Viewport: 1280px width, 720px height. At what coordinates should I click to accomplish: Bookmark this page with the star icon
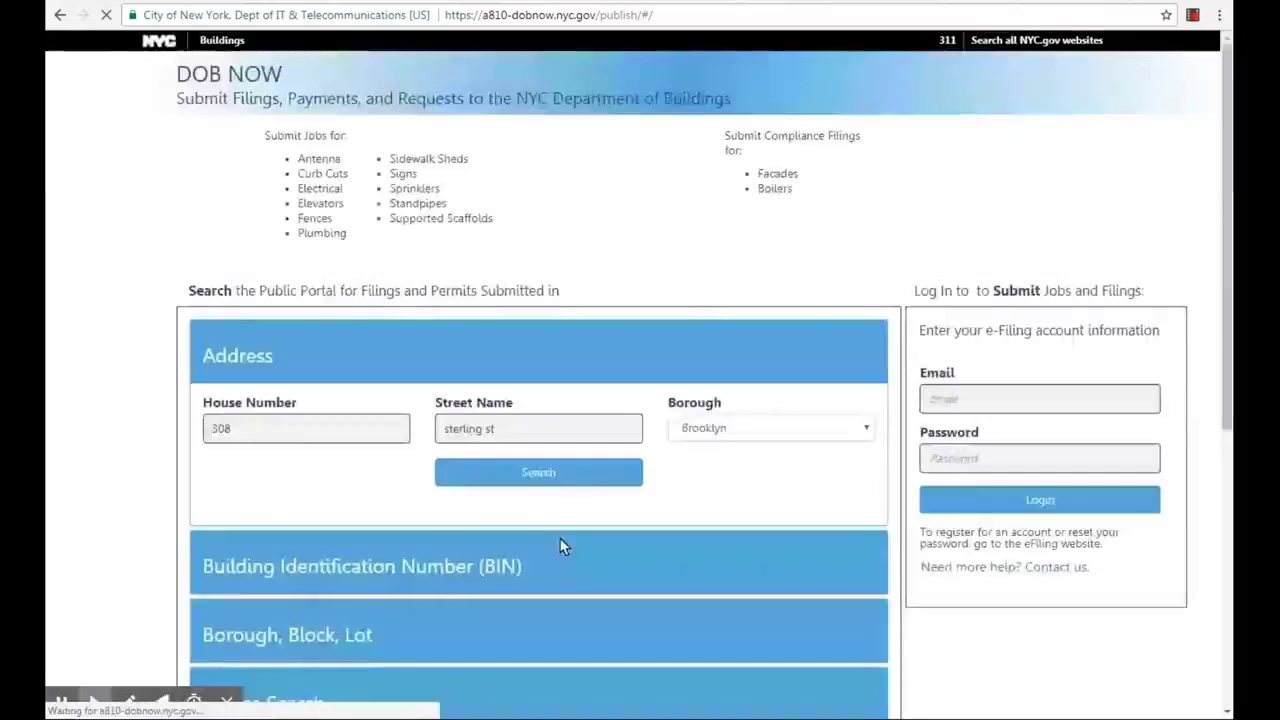(1166, 15)
